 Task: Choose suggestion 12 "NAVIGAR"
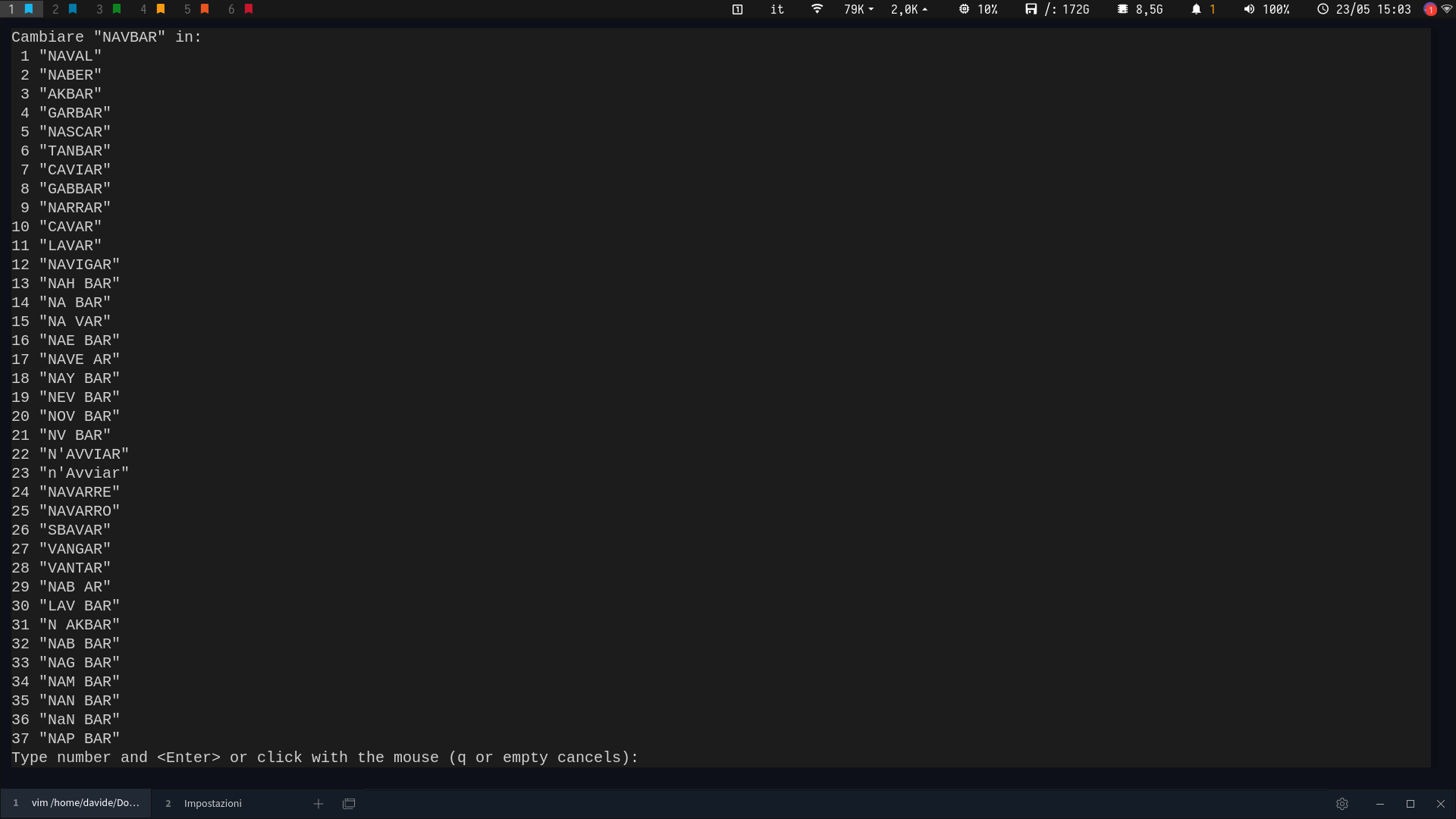click(x=66, y=265)
